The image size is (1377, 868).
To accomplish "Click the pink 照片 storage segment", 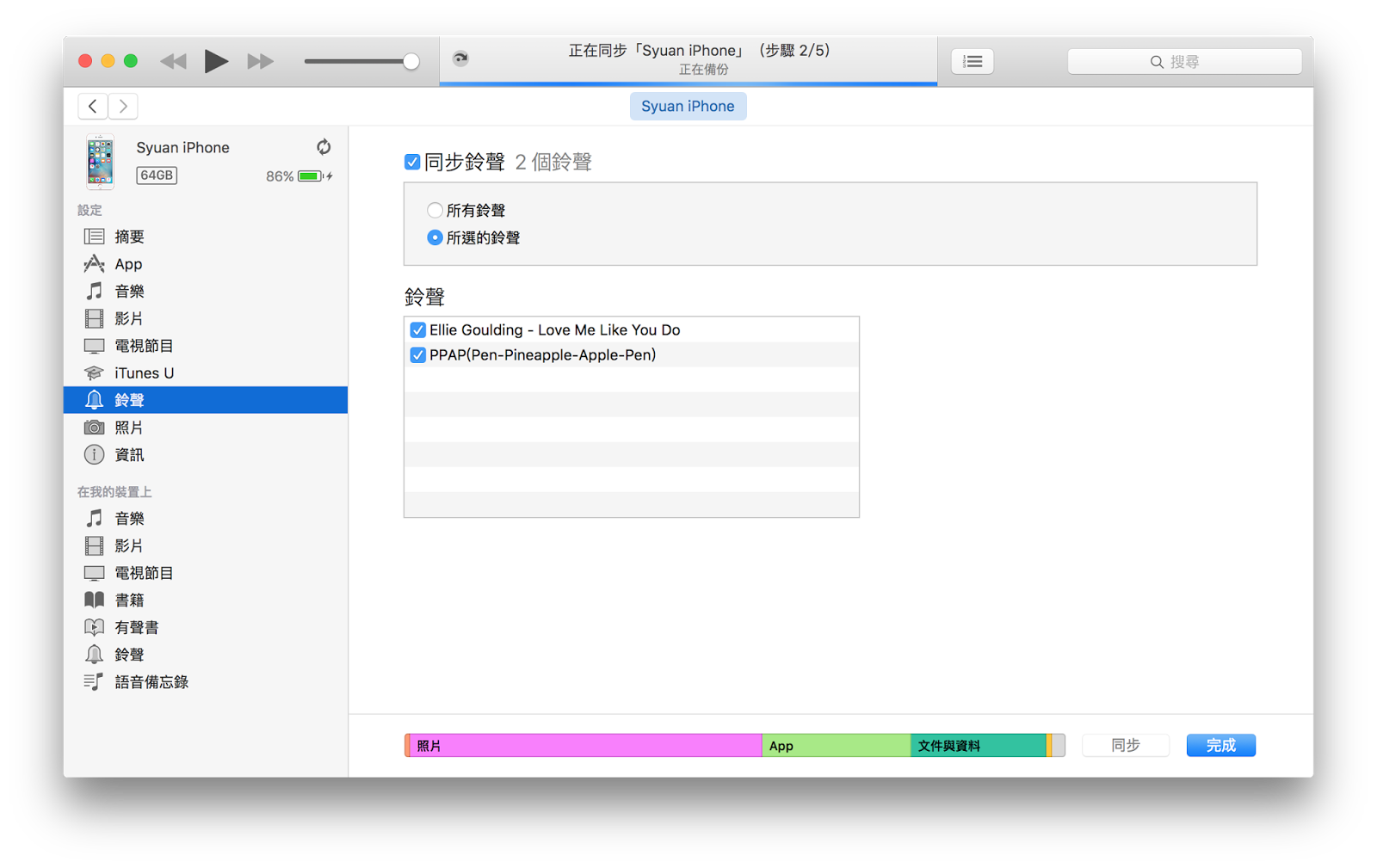I will coord(585,746).
